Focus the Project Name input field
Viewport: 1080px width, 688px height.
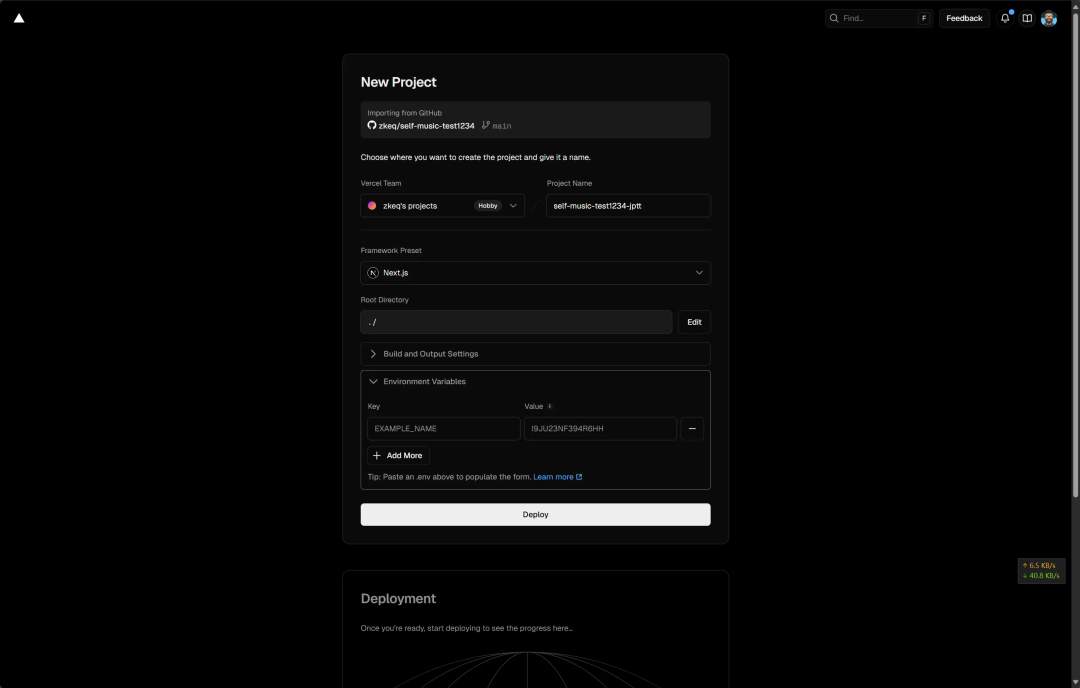[628, 206]
